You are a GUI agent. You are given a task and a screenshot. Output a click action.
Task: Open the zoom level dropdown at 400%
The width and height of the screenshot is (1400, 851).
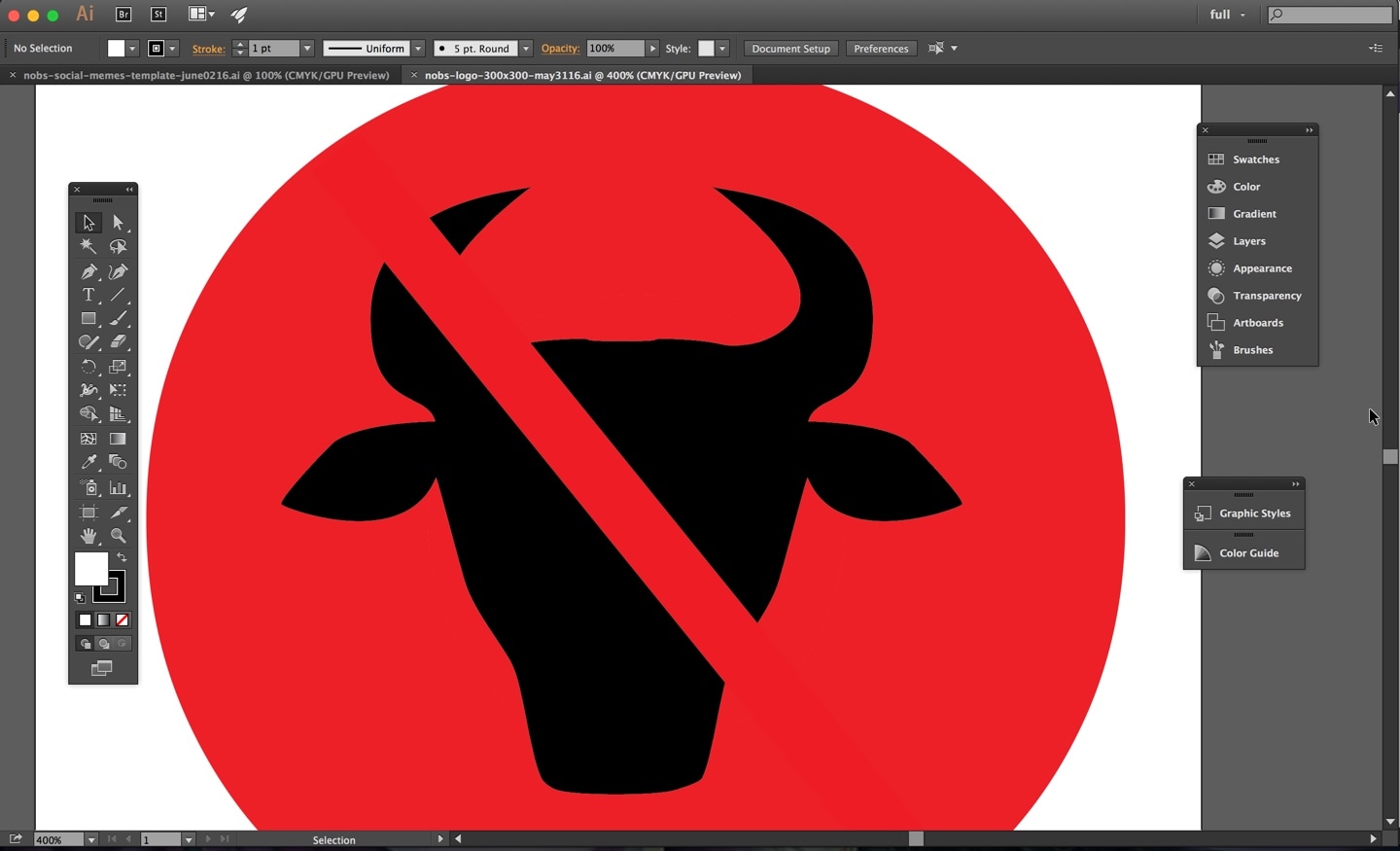pos(91,839)
